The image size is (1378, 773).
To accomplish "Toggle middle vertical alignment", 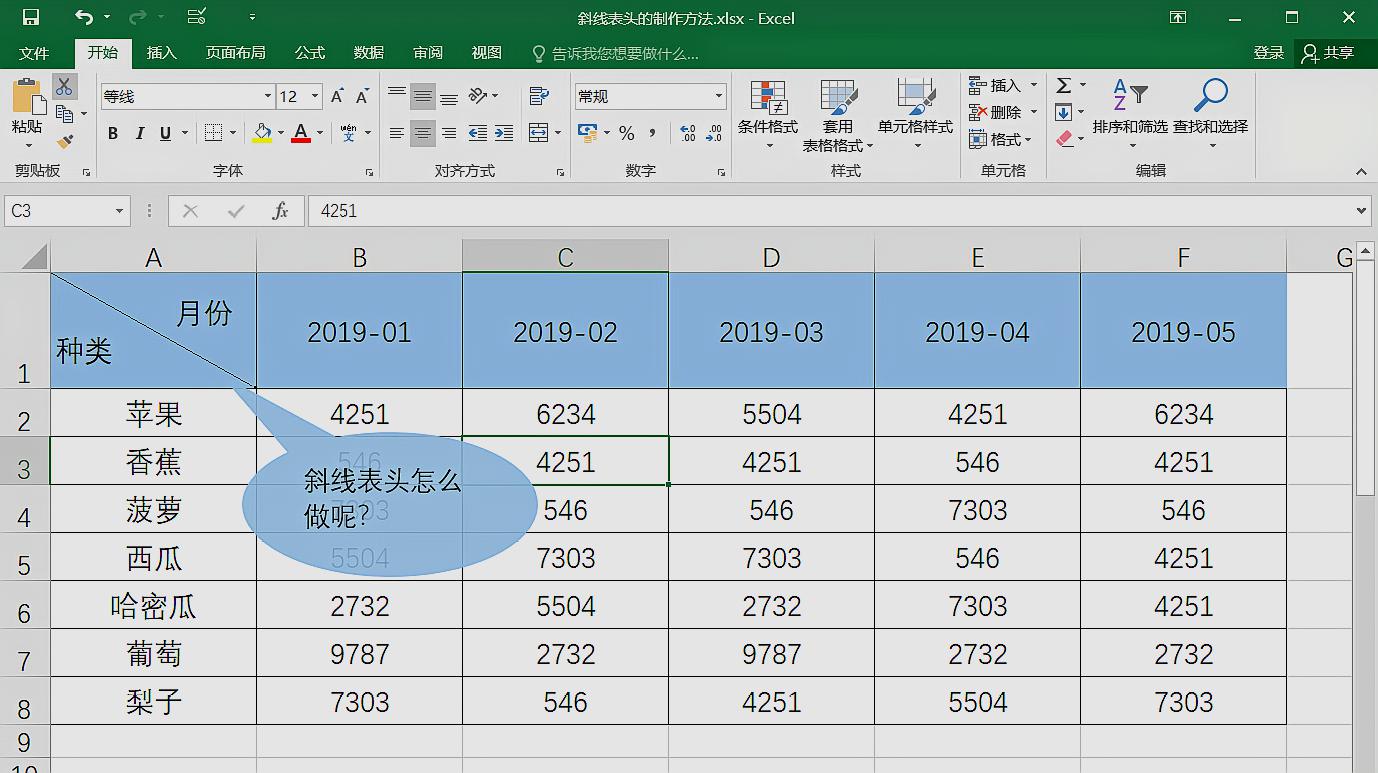I will pos(423,96).
